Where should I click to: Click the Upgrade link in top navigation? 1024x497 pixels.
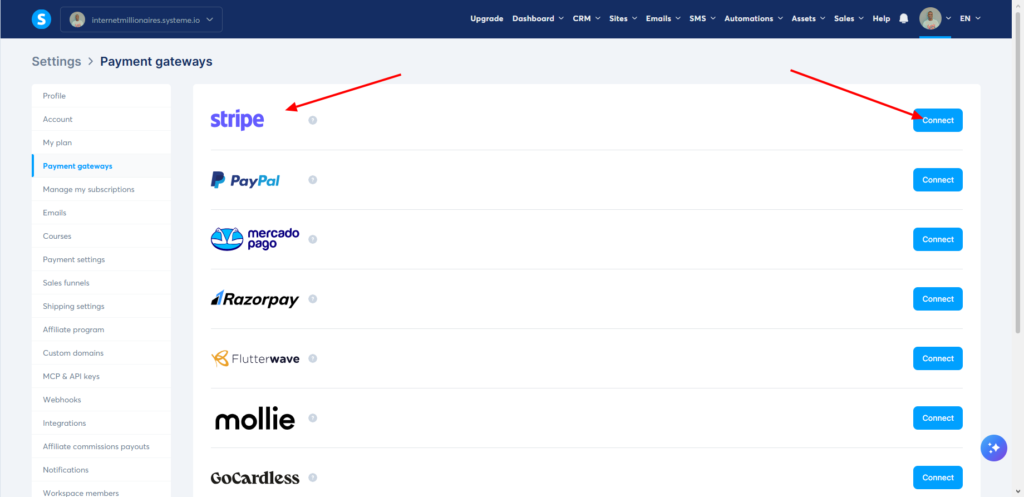[x=487, y=19]
